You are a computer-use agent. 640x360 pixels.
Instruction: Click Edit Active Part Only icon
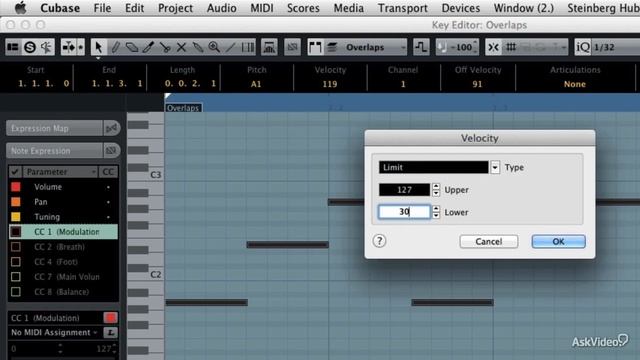point(332,47)
